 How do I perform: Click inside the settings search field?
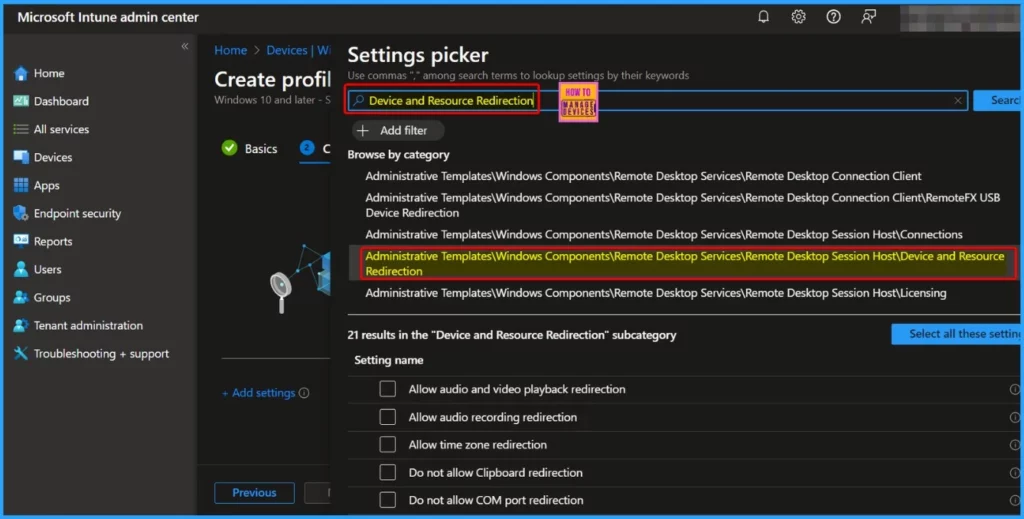[657, 101]
